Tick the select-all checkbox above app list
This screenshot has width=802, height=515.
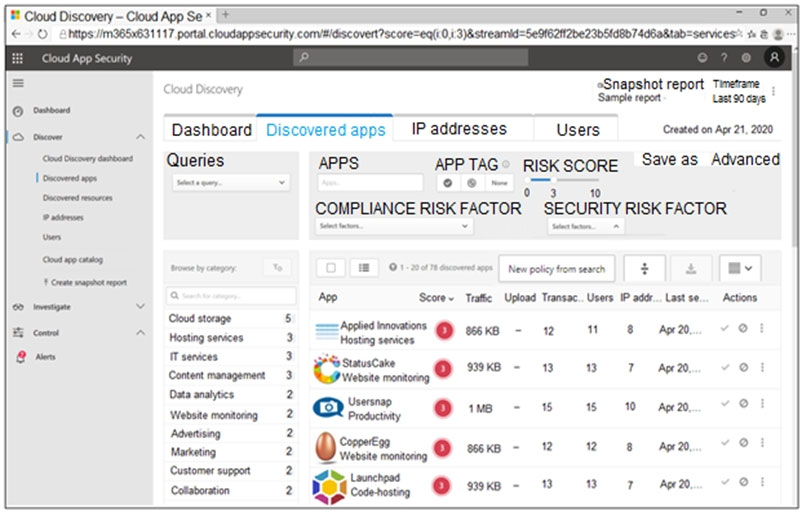pyautogui.click(x=332, y=268)
